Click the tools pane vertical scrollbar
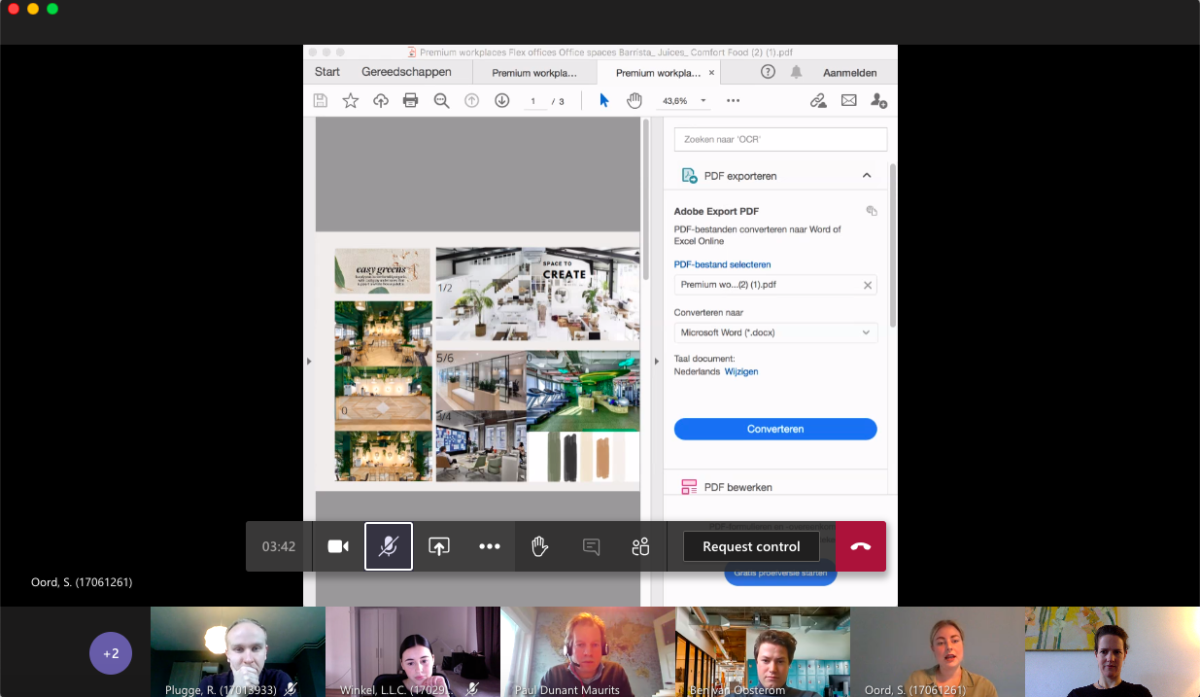The width and height of the screenshot is (1200, 697). (x=893, y=245)
